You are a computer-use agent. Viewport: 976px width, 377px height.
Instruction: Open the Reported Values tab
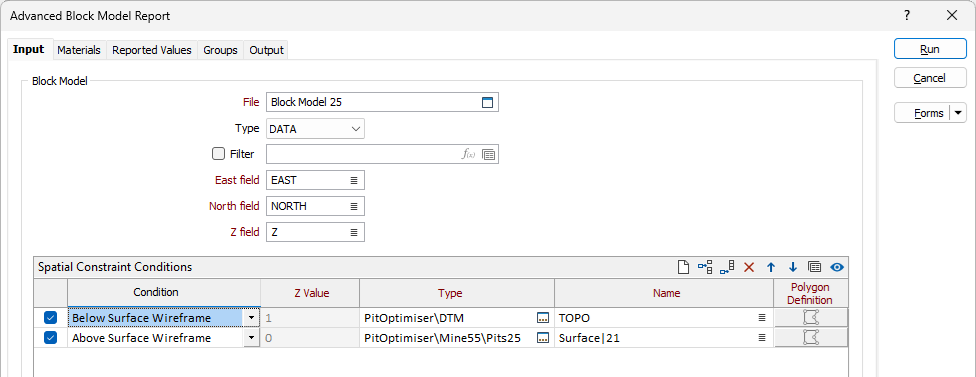[152, 50]
